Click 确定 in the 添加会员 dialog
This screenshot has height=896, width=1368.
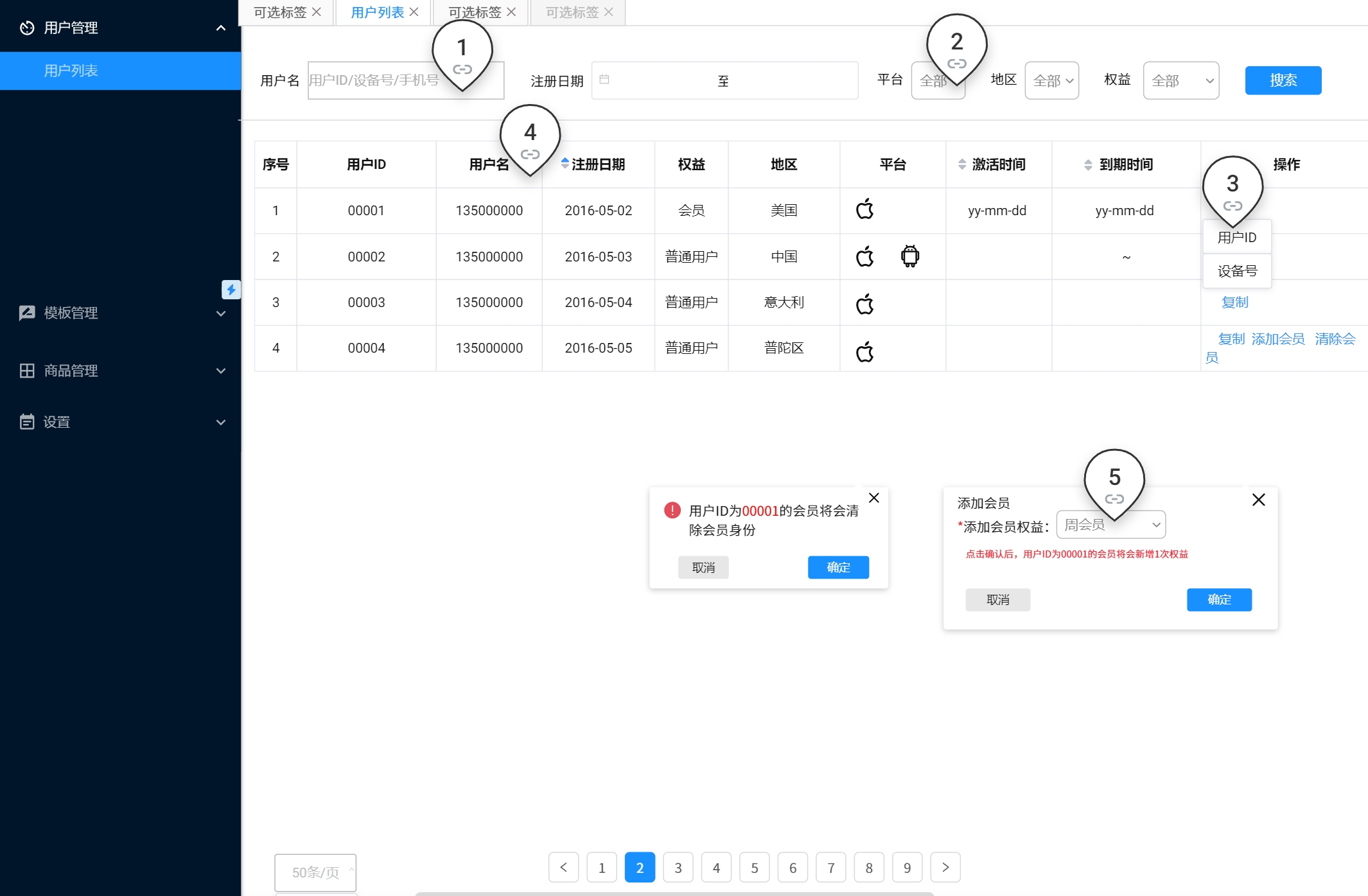(1219, 599)
